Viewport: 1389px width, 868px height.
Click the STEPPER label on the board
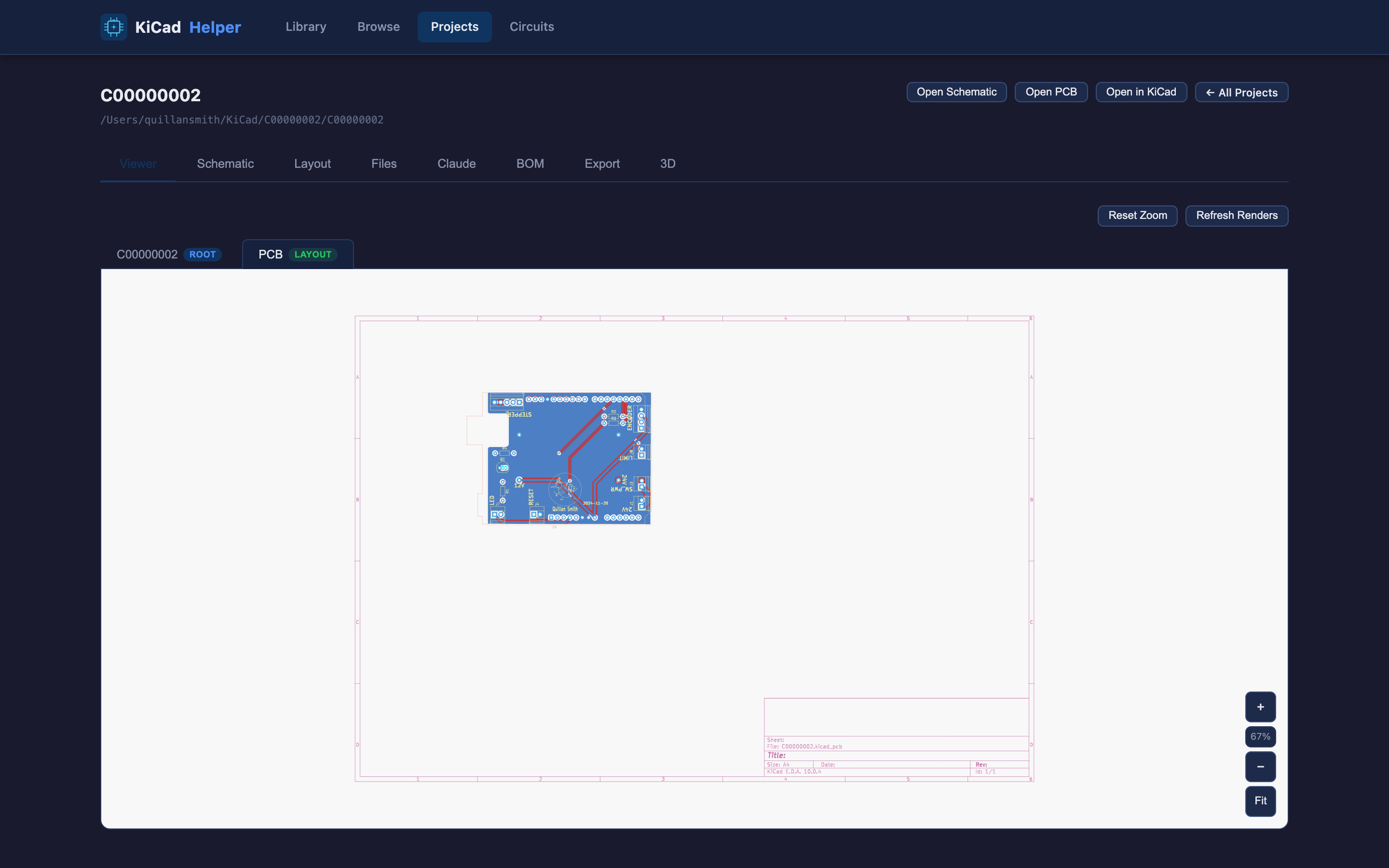pos(519,415)
